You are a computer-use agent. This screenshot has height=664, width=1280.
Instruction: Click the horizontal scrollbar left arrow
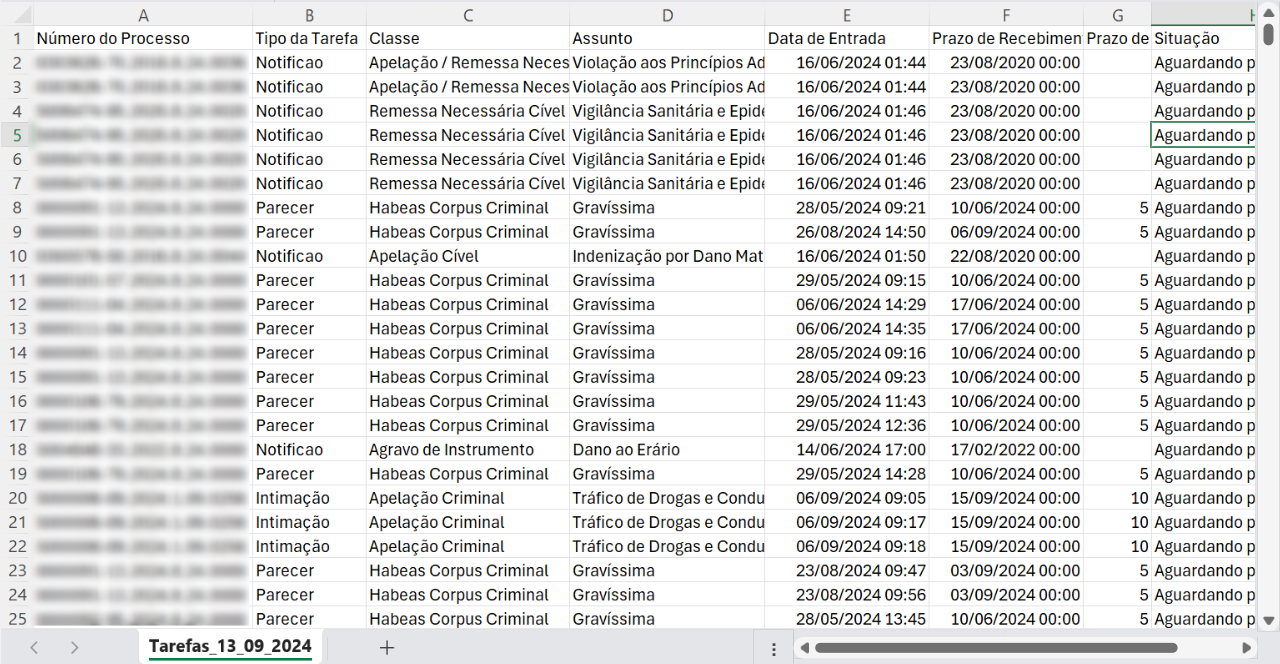[x=804, y=648]
